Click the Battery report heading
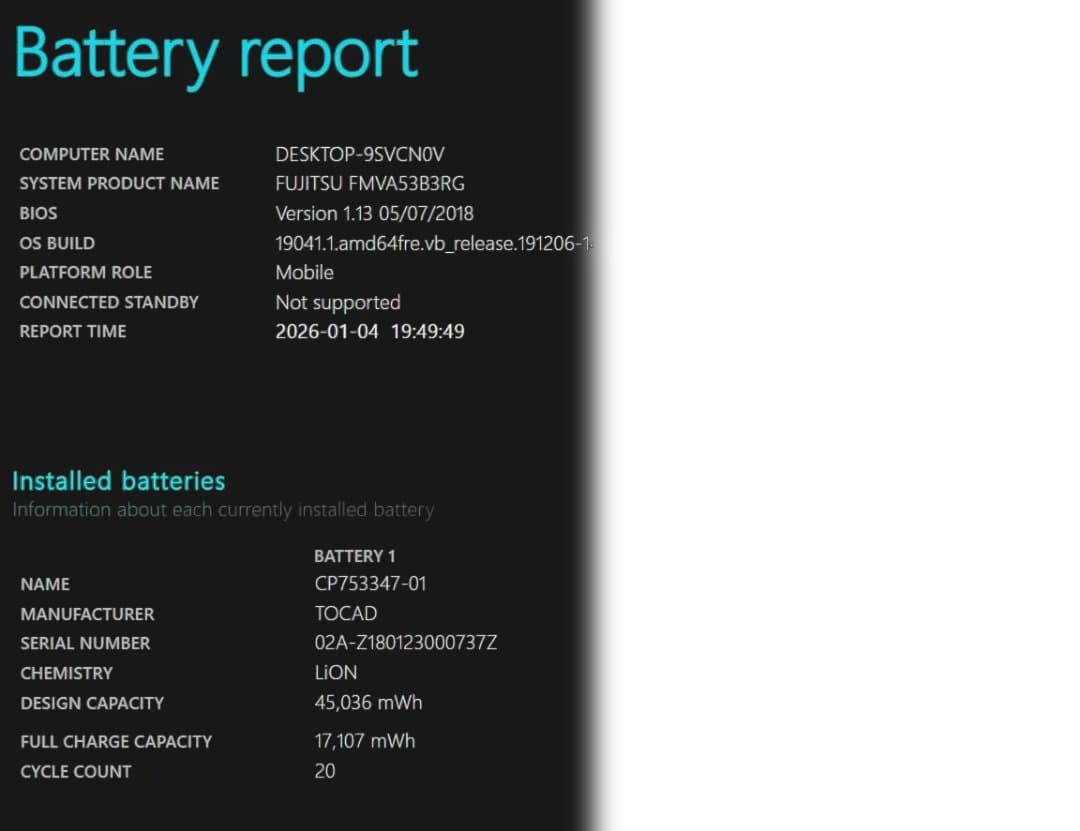This screenshot has height=831, width=1080. [x=216, y=54]
